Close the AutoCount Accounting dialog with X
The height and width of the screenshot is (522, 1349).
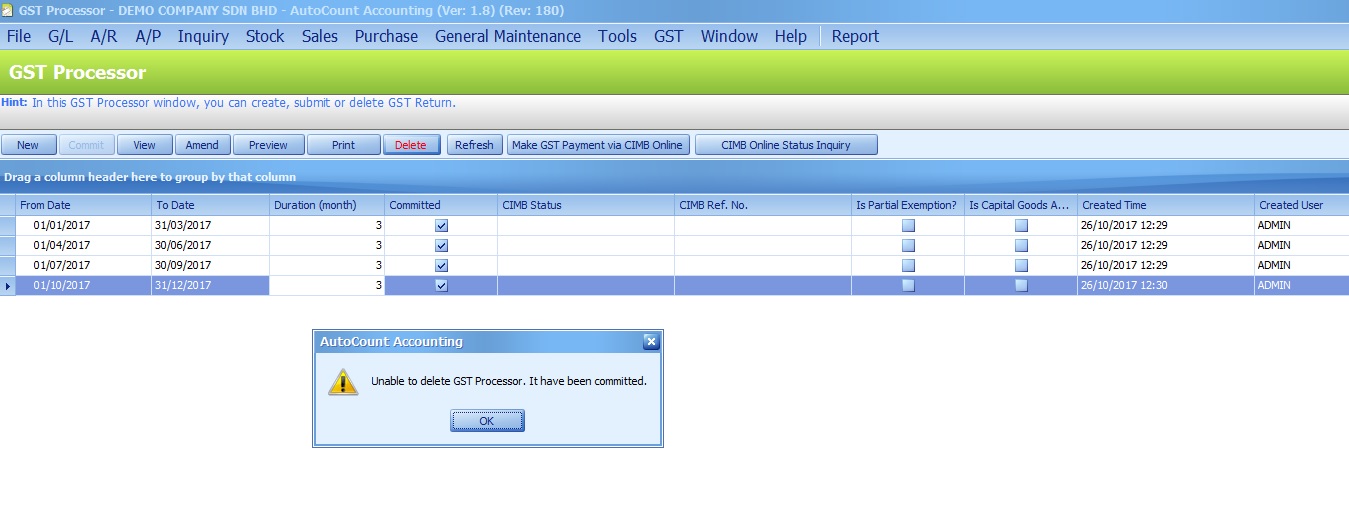click(x=651, y=342)
